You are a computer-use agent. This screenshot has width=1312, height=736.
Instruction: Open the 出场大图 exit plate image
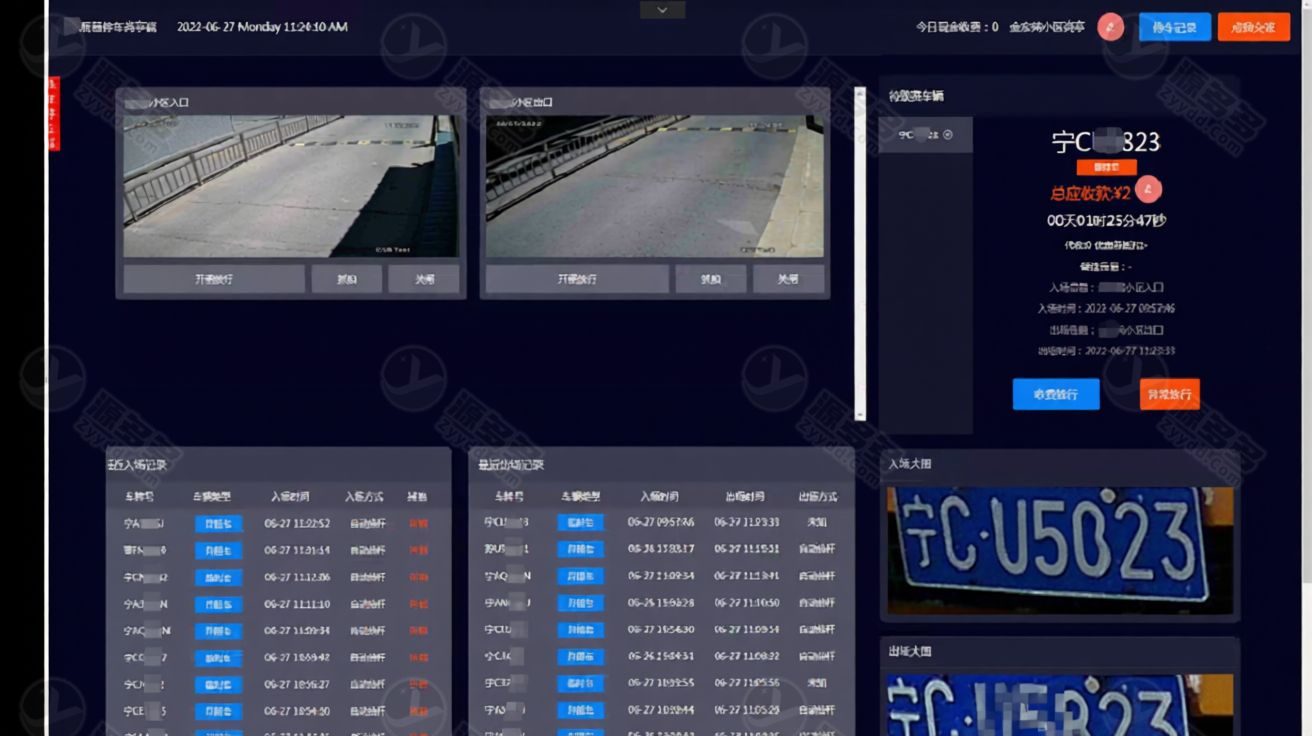pos(1060,705)
